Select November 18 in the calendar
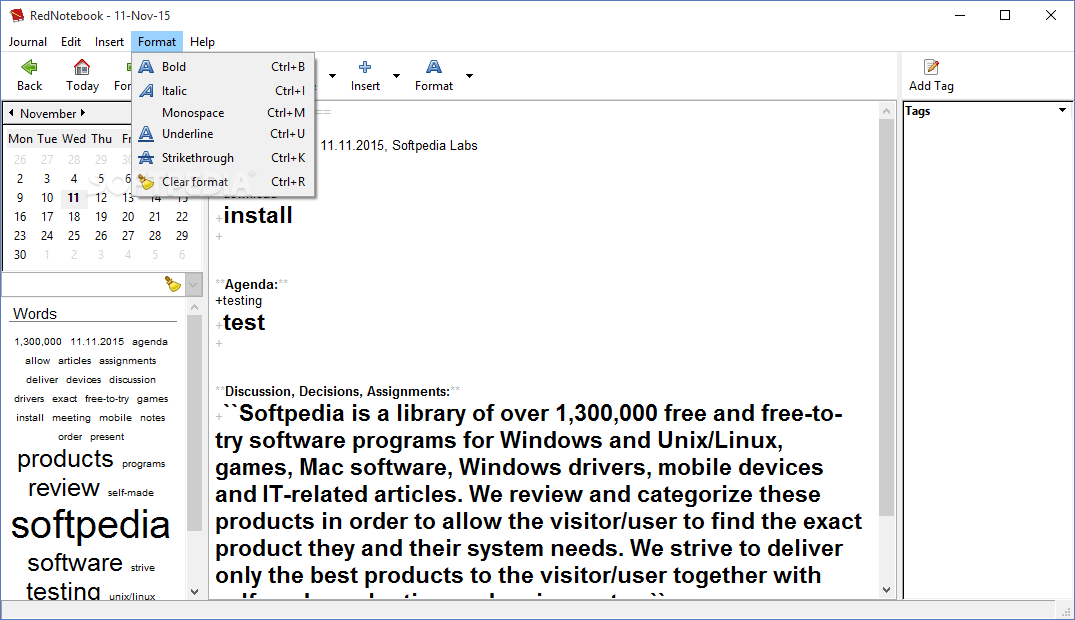Viewport: 1075px width, 620px height. (74, 217)
